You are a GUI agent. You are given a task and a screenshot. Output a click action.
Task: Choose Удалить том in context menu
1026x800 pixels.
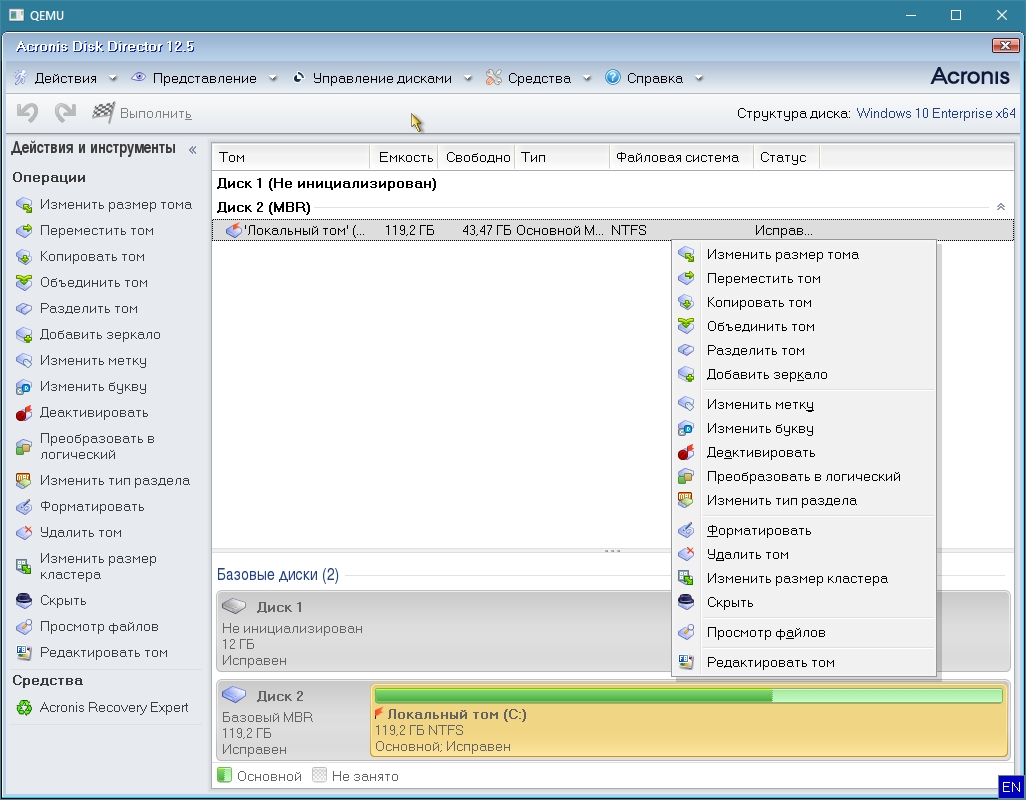point(804,555)
